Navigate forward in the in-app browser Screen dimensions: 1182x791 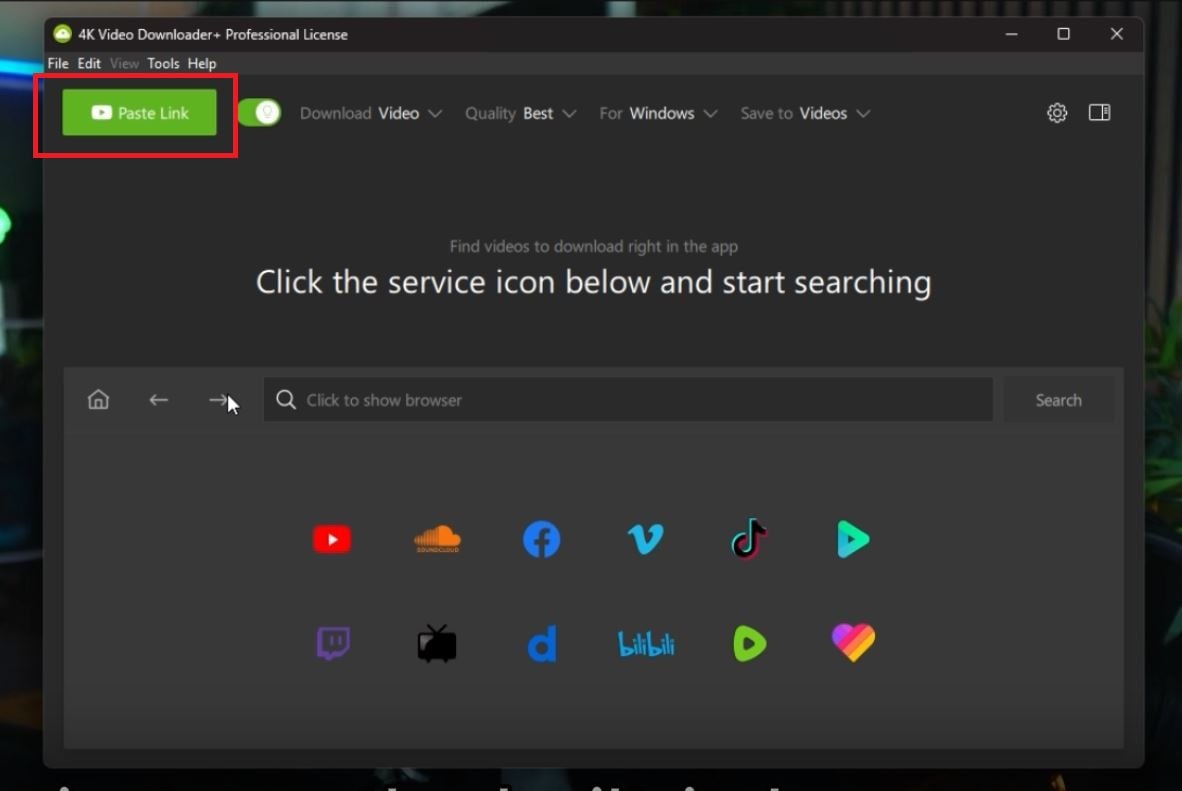[219, 400]
